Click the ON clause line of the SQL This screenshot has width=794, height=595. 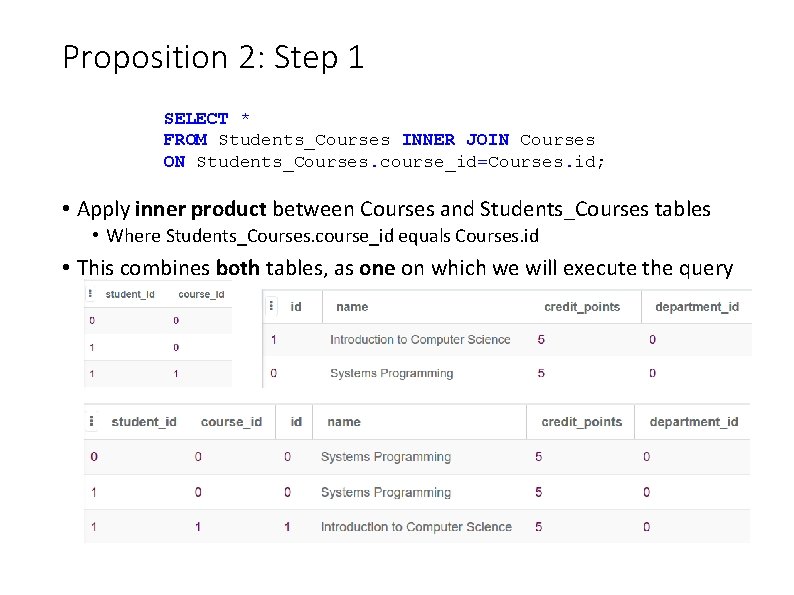(x=384, y=162)
